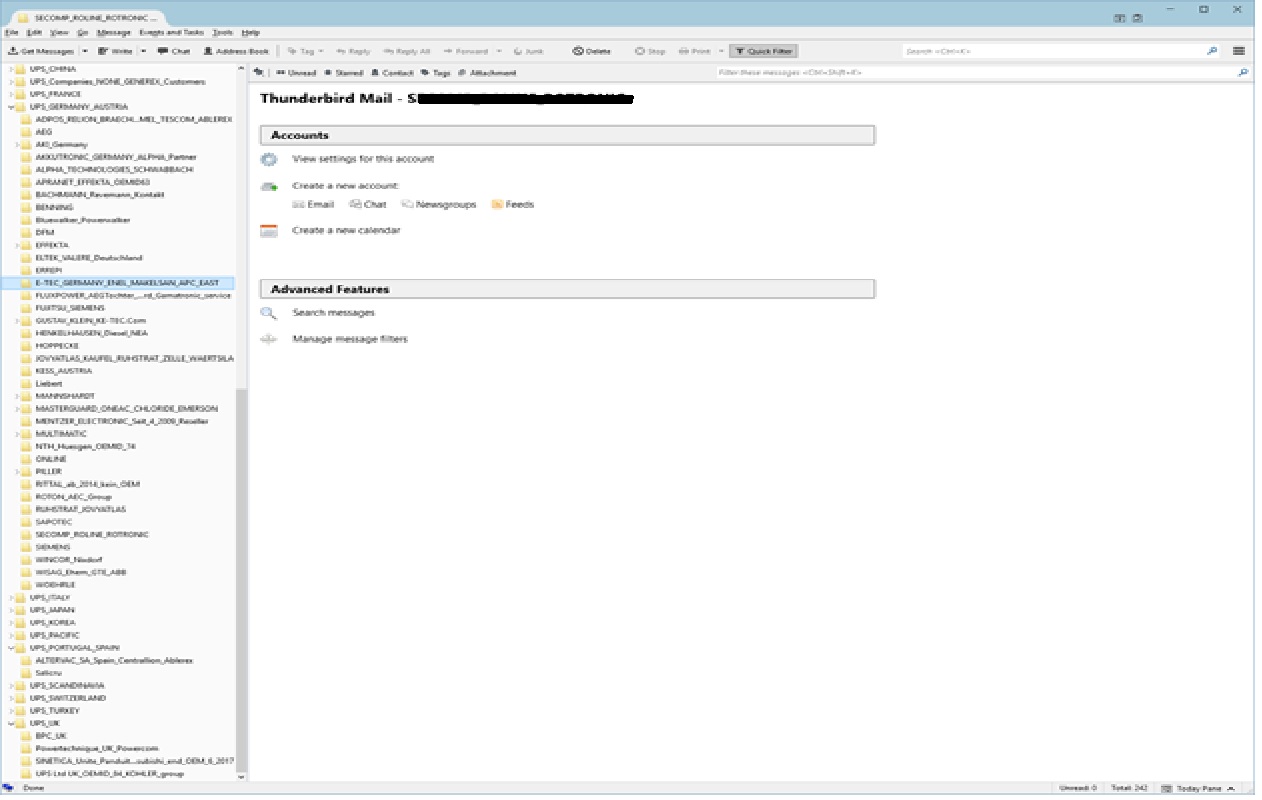Toggle the pin filters icon in quick filter bar
Screen dimensions: 1262x800
coord(259,73)
